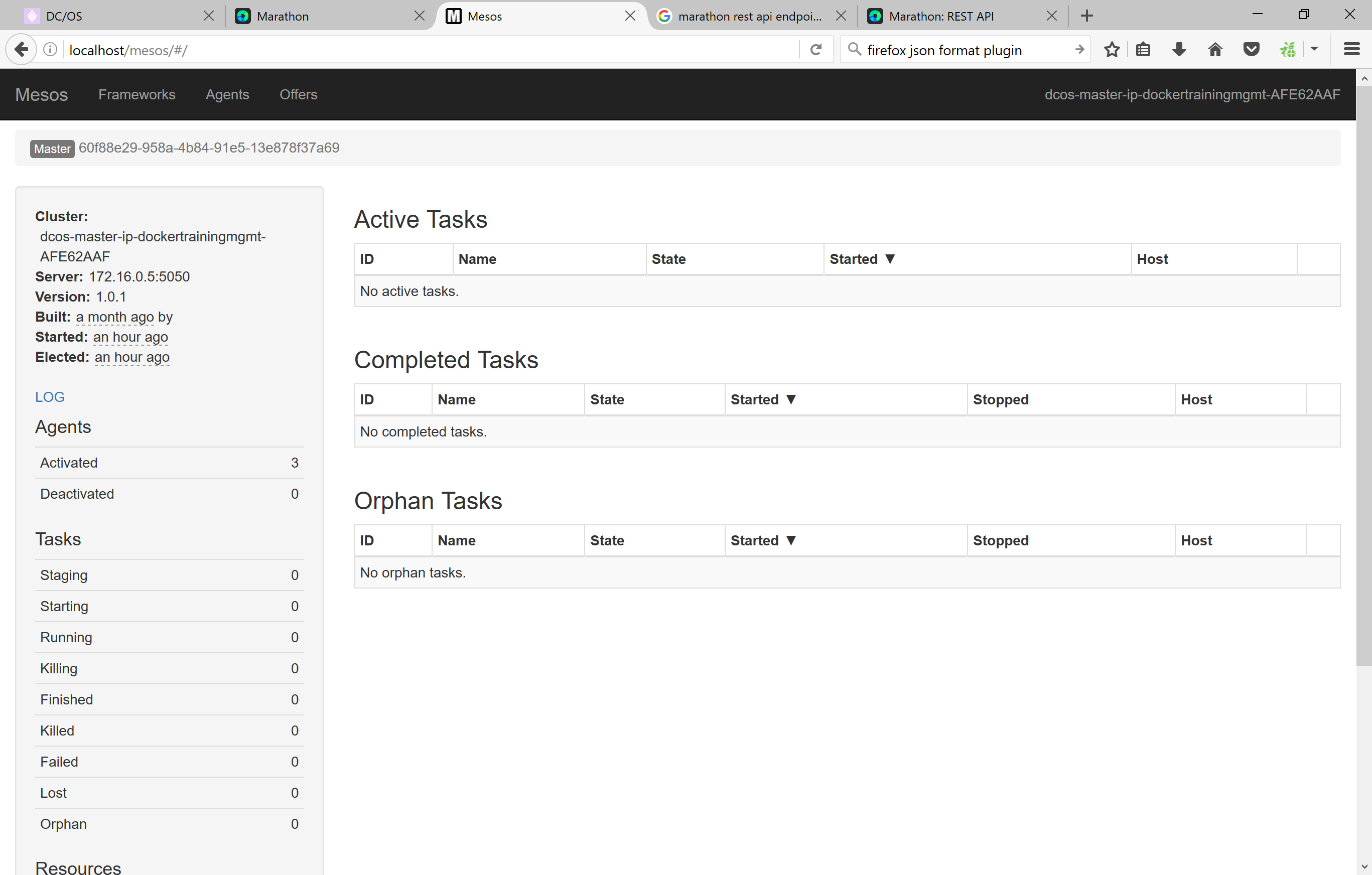Restore down the browser window
1372x875 pixels.
pyautogui.click(x=1303, y=14)
